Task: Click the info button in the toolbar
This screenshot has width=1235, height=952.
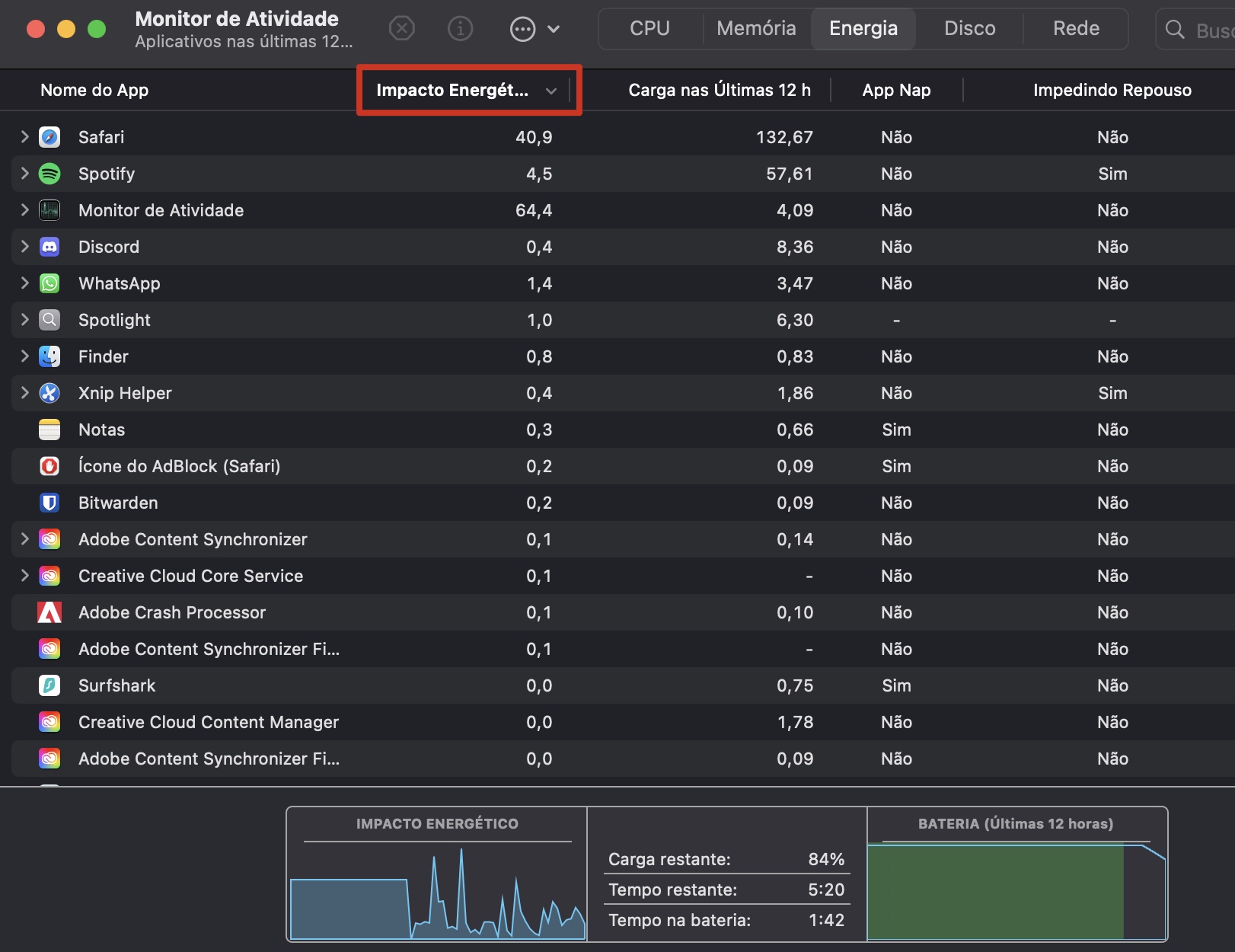Action: (460, 28)
